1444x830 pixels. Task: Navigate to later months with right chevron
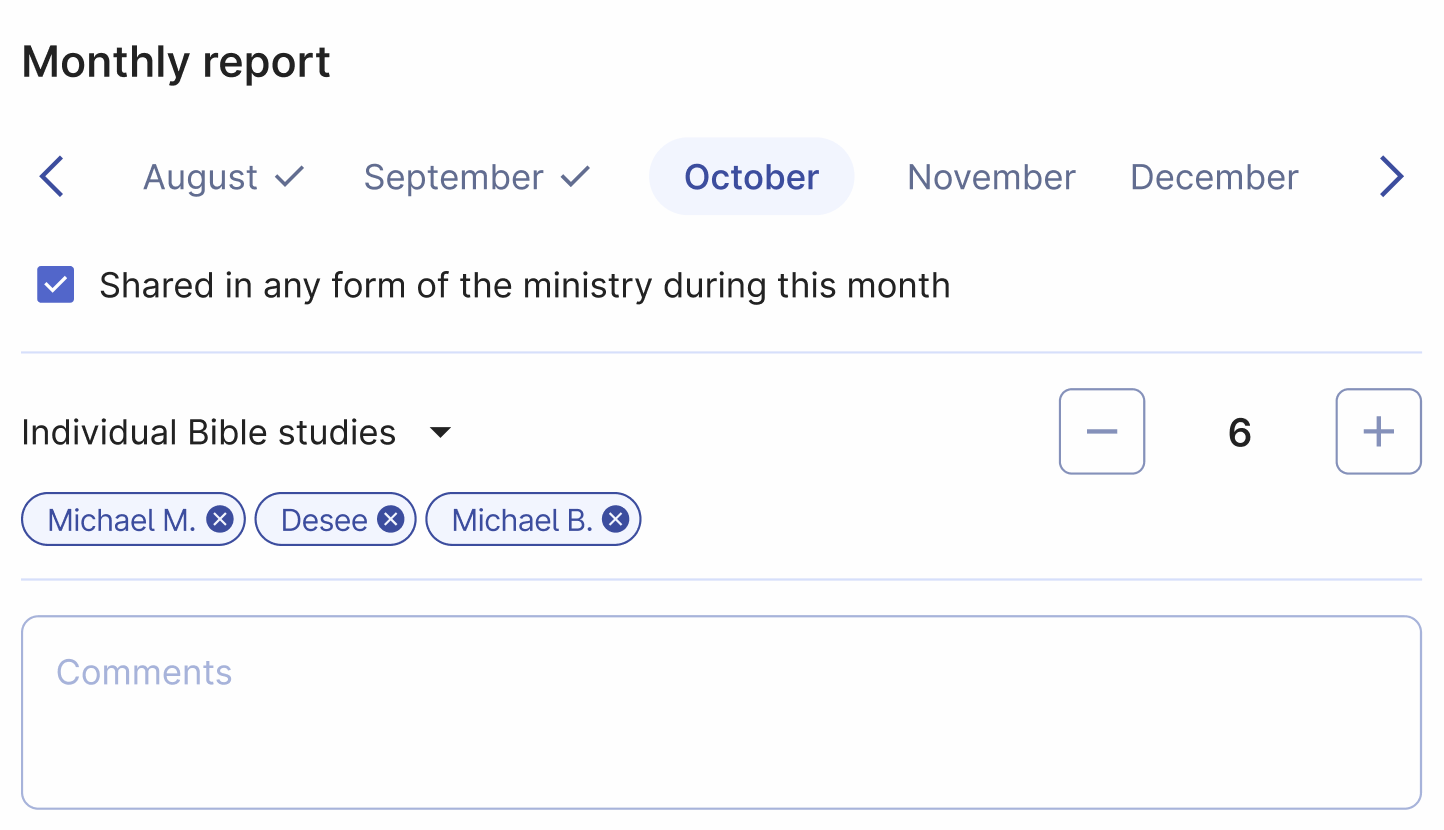[x=1391, y=176]
